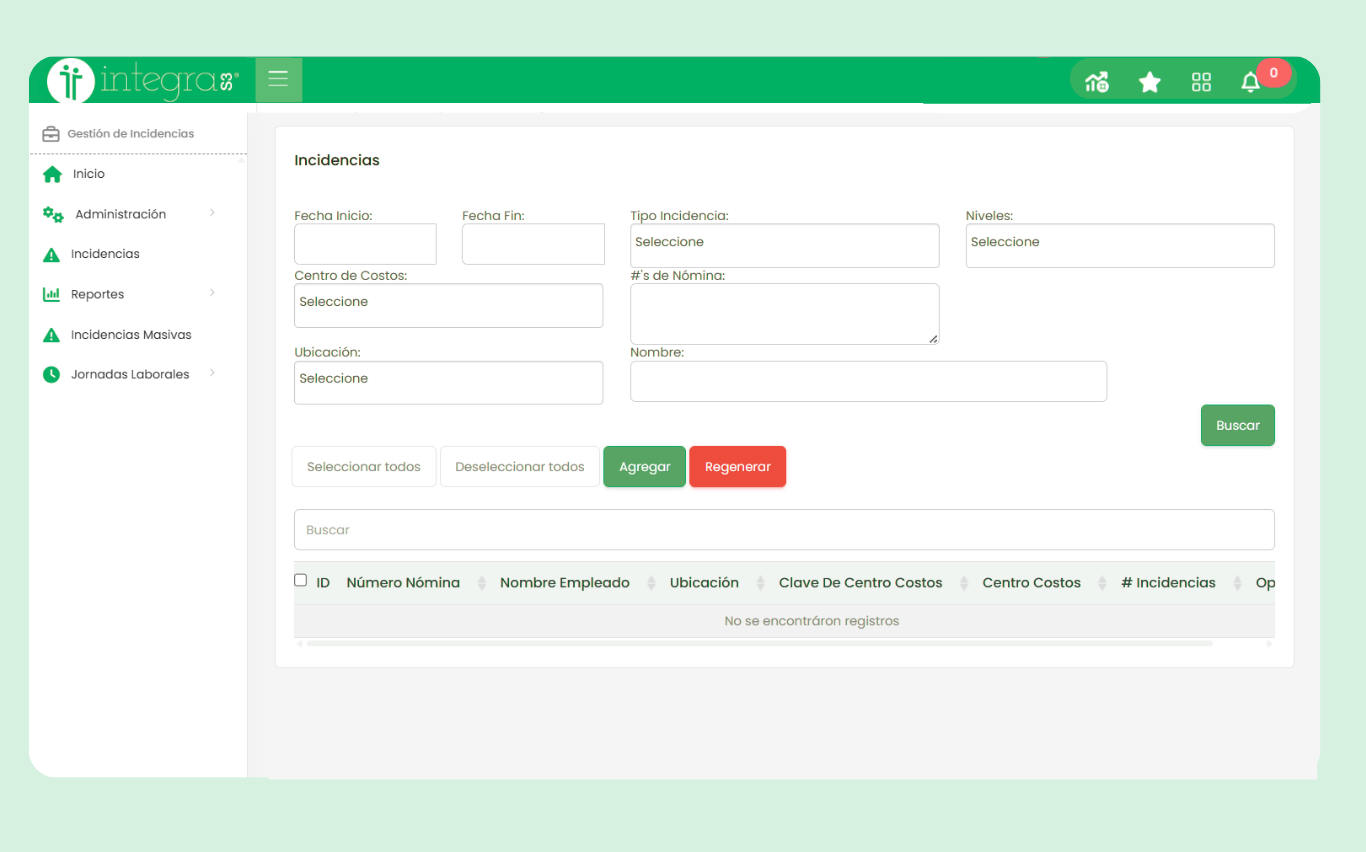This screenshot has height=852, width=1366.
Task: Toggle the select-all checkbox in table header
Action: coord(301,580)
